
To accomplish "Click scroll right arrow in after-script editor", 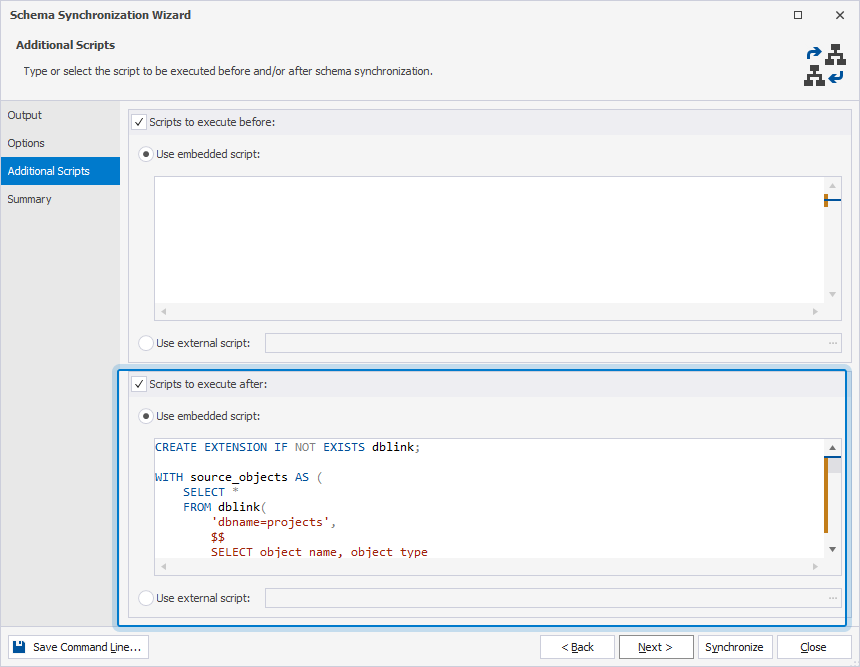I will 815,567.
